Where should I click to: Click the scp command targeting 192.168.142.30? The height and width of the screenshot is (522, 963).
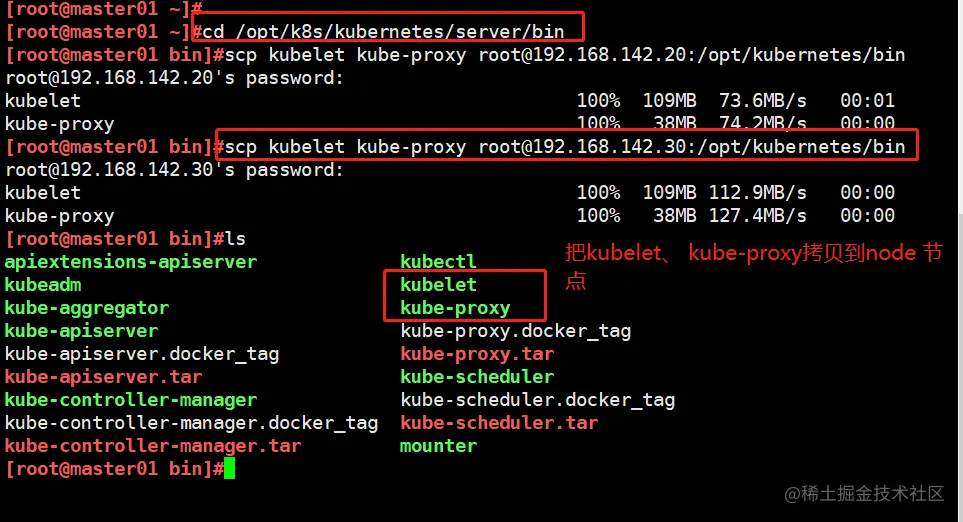tap(565, 147)
